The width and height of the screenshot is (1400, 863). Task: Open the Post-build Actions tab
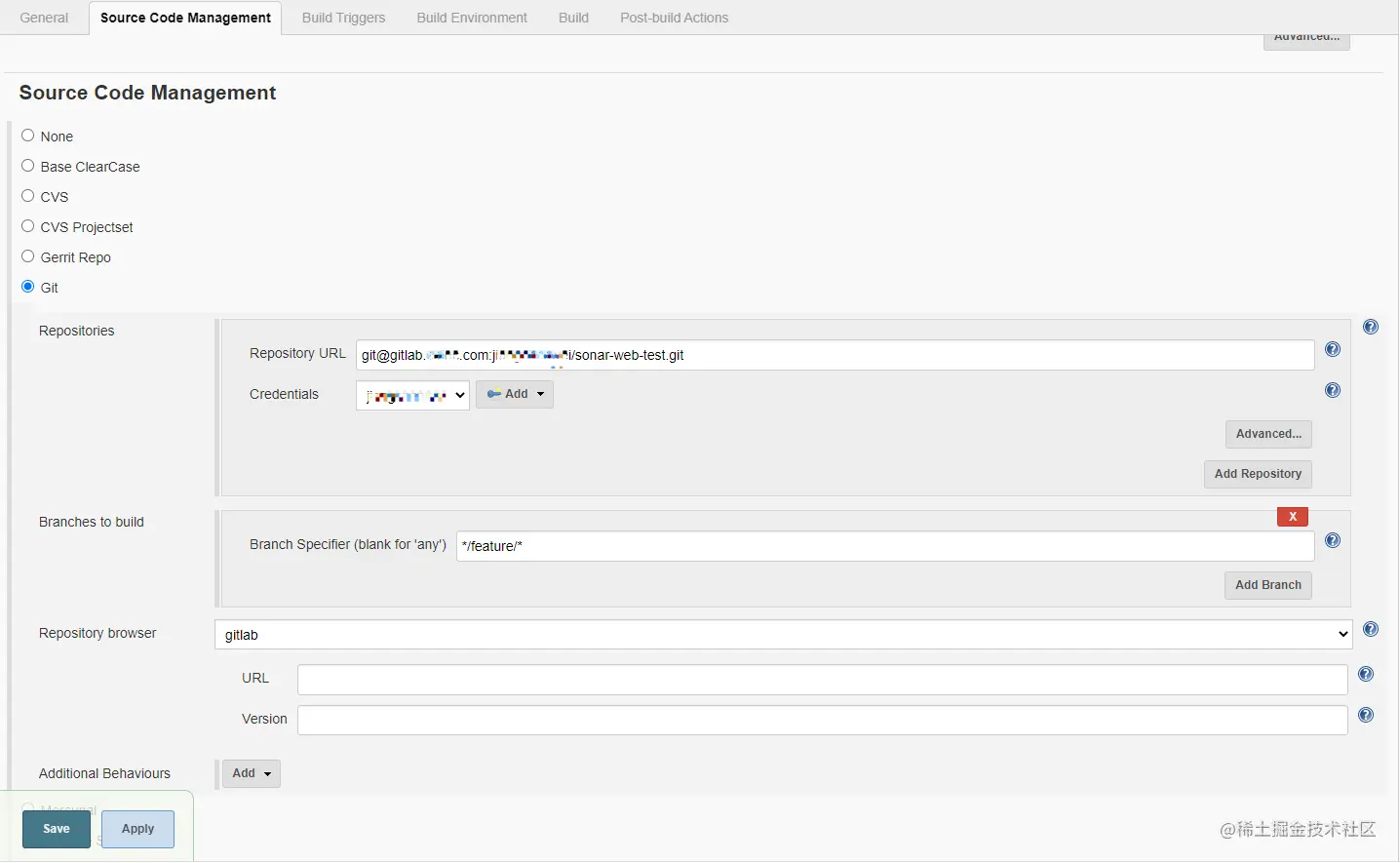(x=674, y=17)
